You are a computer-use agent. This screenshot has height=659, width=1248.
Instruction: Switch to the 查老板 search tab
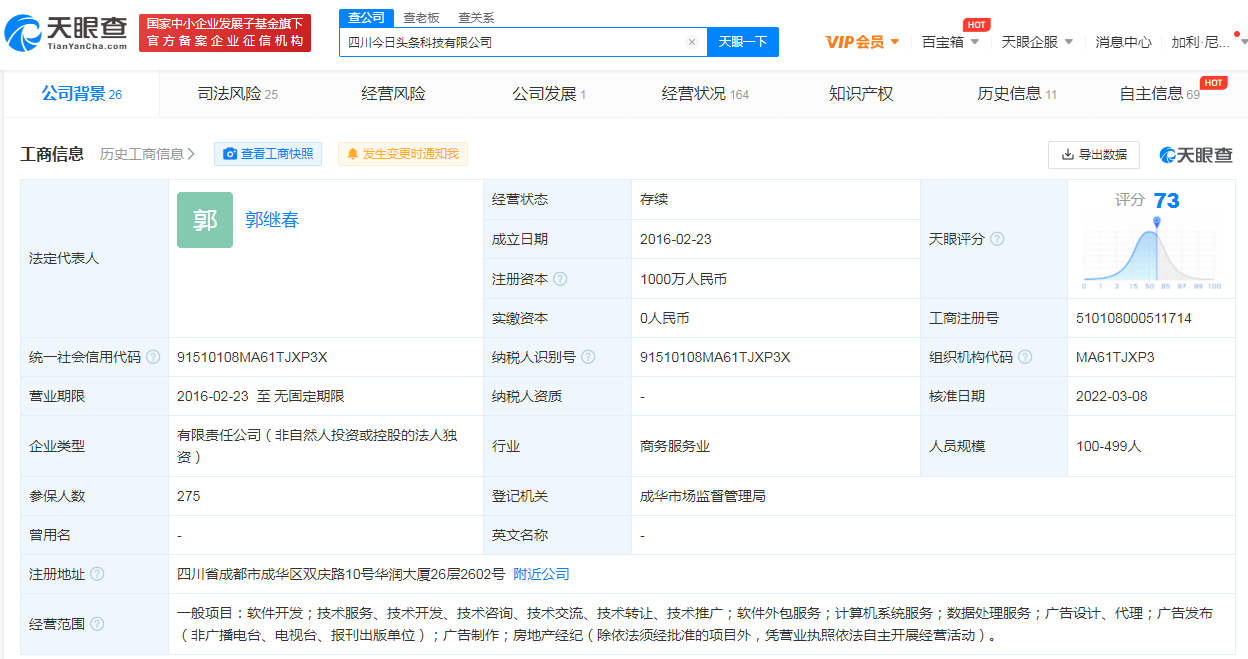click(x=421, y=18)
